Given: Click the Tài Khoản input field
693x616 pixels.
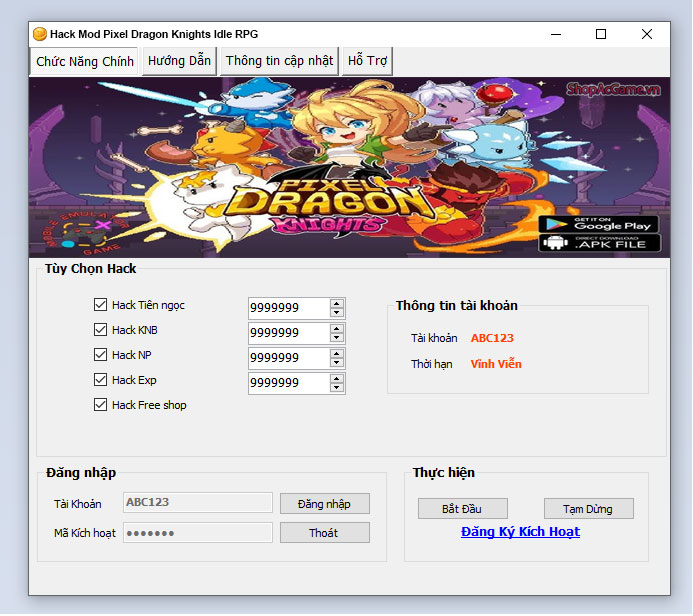Looking at the screenshot, I should [x=198, y=502].
